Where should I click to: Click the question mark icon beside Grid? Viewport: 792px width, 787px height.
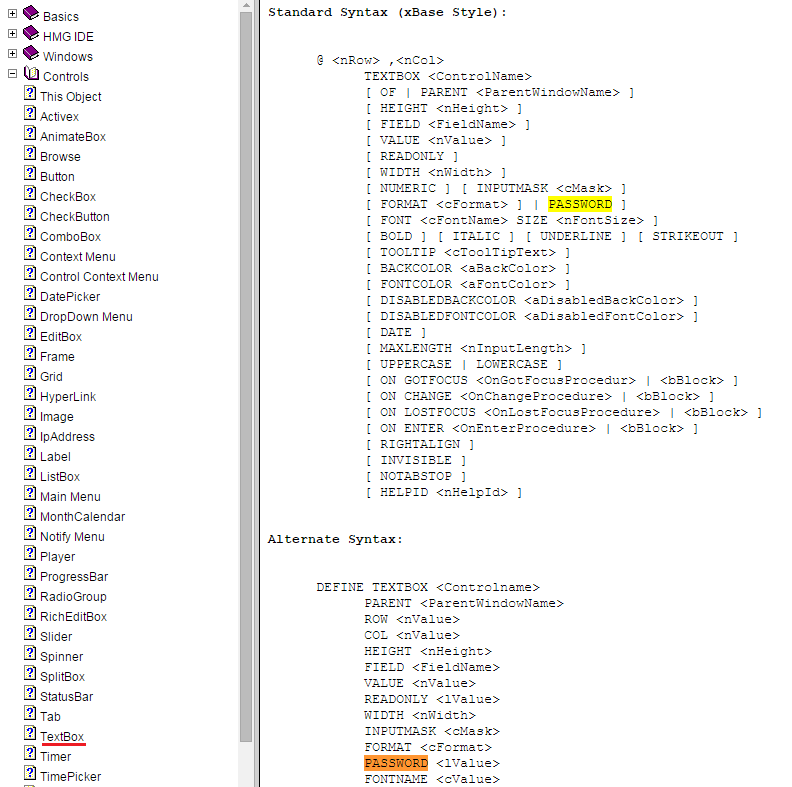click(30, 375)
